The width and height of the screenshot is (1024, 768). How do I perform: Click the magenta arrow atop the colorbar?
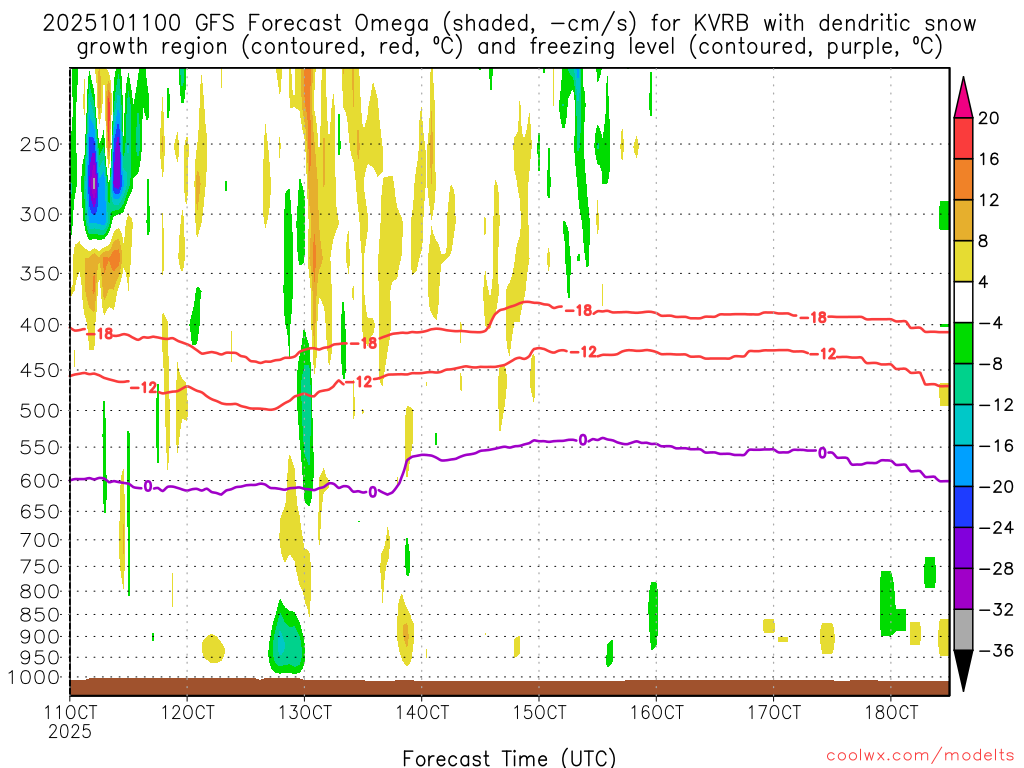pos(963,98)
